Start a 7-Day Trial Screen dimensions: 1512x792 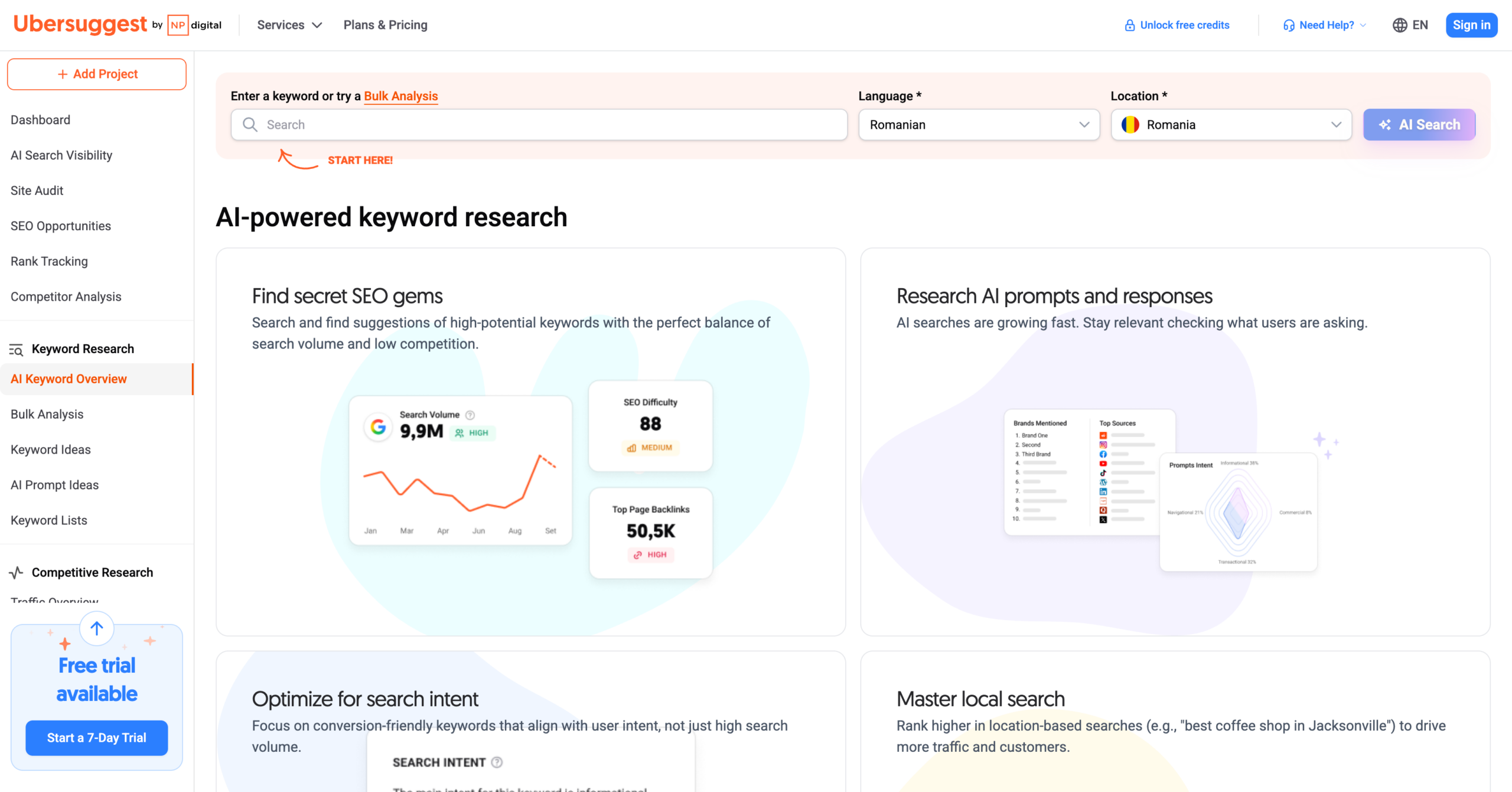click(x=97, y=738)
